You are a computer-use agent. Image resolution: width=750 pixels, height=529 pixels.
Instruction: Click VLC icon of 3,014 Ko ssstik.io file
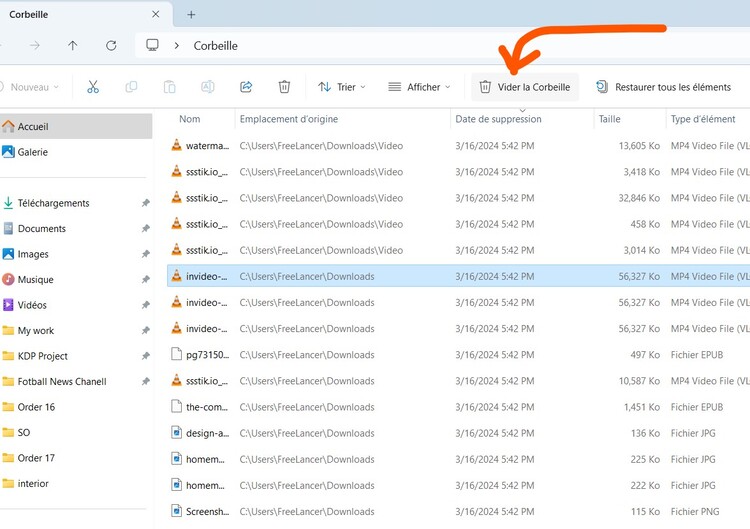point(176,250)
